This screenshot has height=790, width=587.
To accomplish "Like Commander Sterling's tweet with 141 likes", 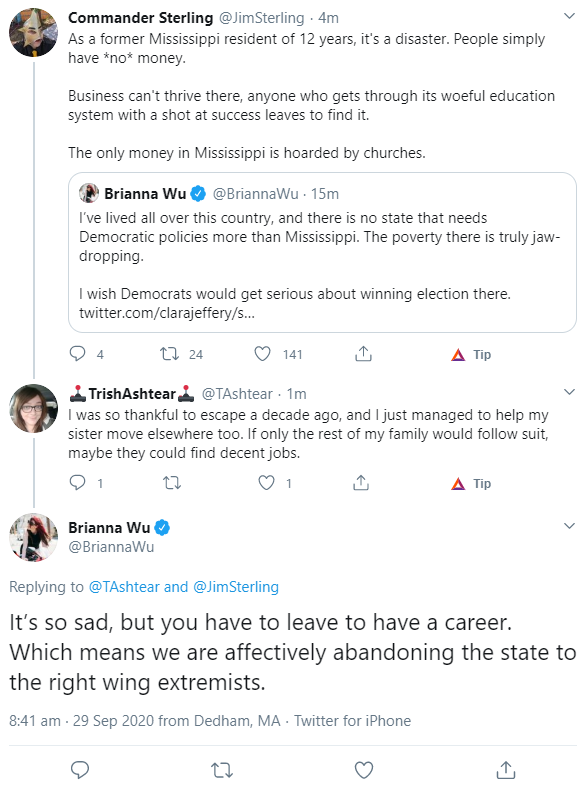I will coord(262,354).
